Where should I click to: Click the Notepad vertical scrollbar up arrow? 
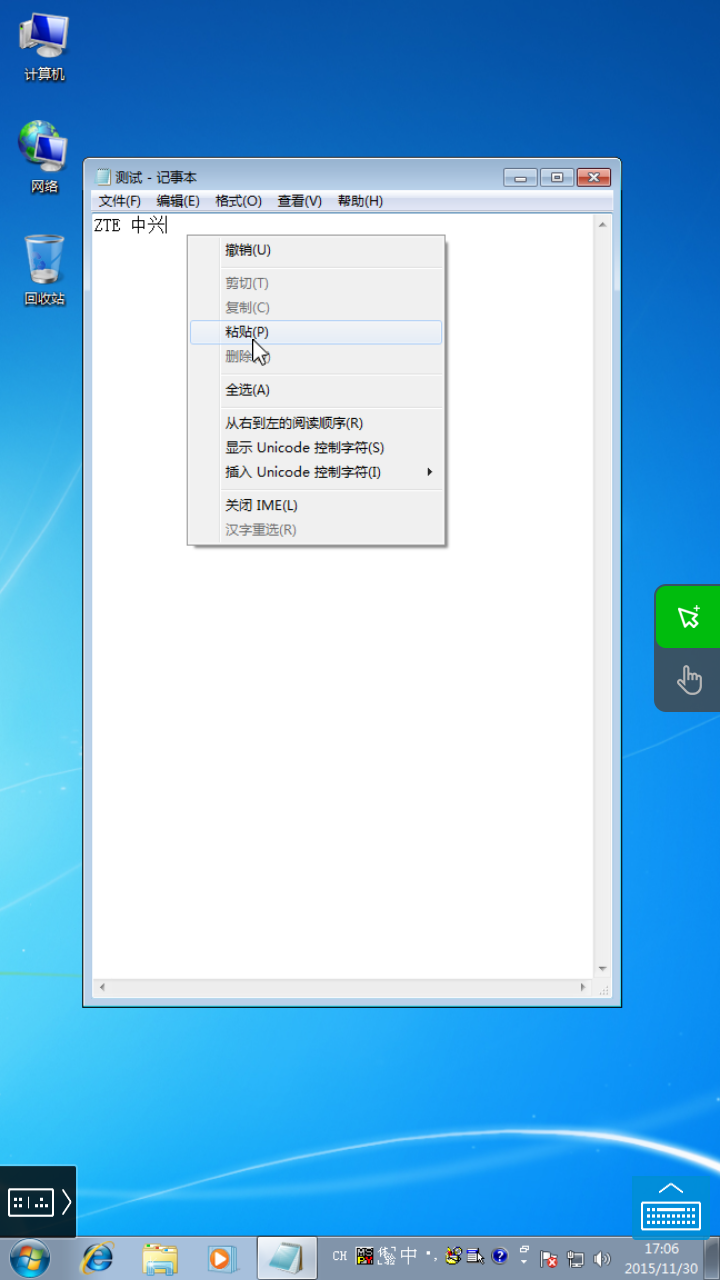pyautogui.click(x=602, y=224)
